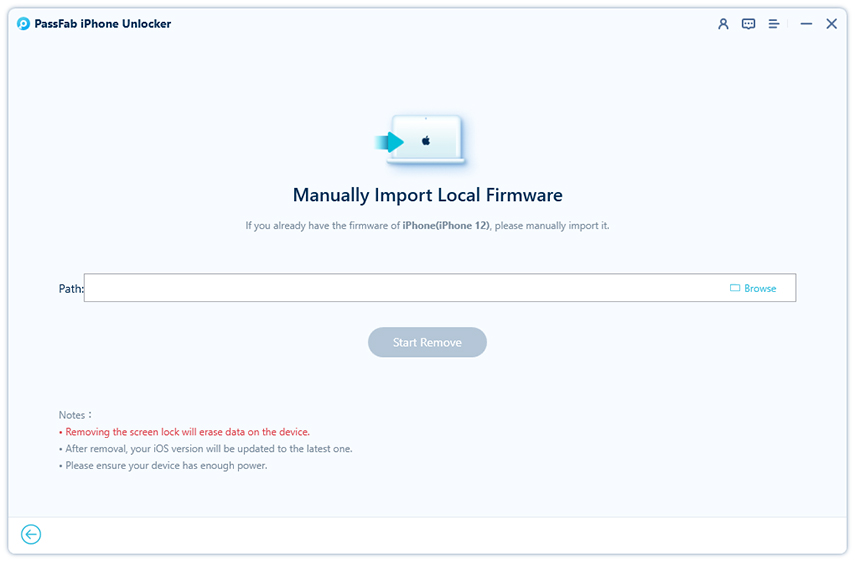
Task: Go back using the circled arrow
Action: (31, 535)
